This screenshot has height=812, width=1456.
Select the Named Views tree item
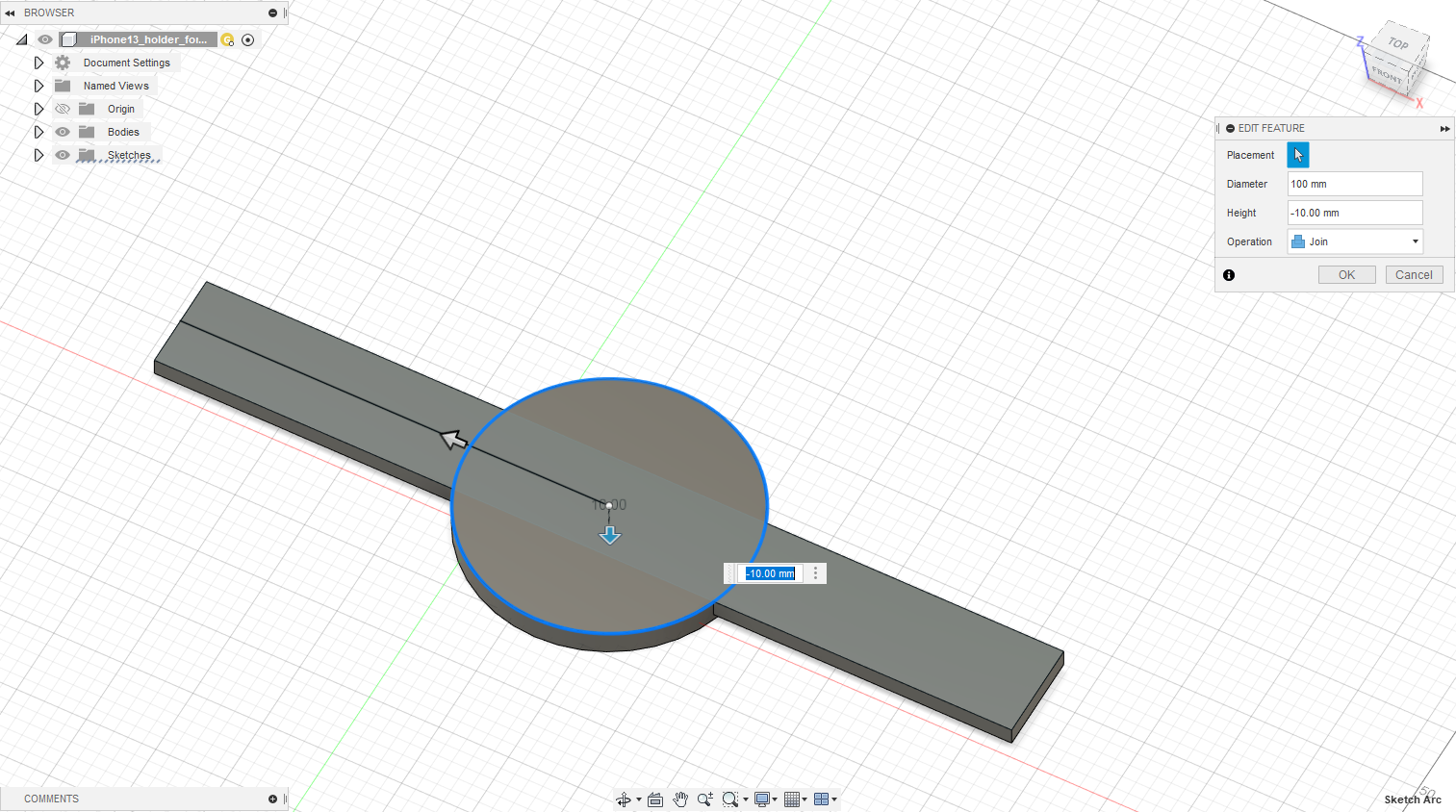click(x=116, y=86)
